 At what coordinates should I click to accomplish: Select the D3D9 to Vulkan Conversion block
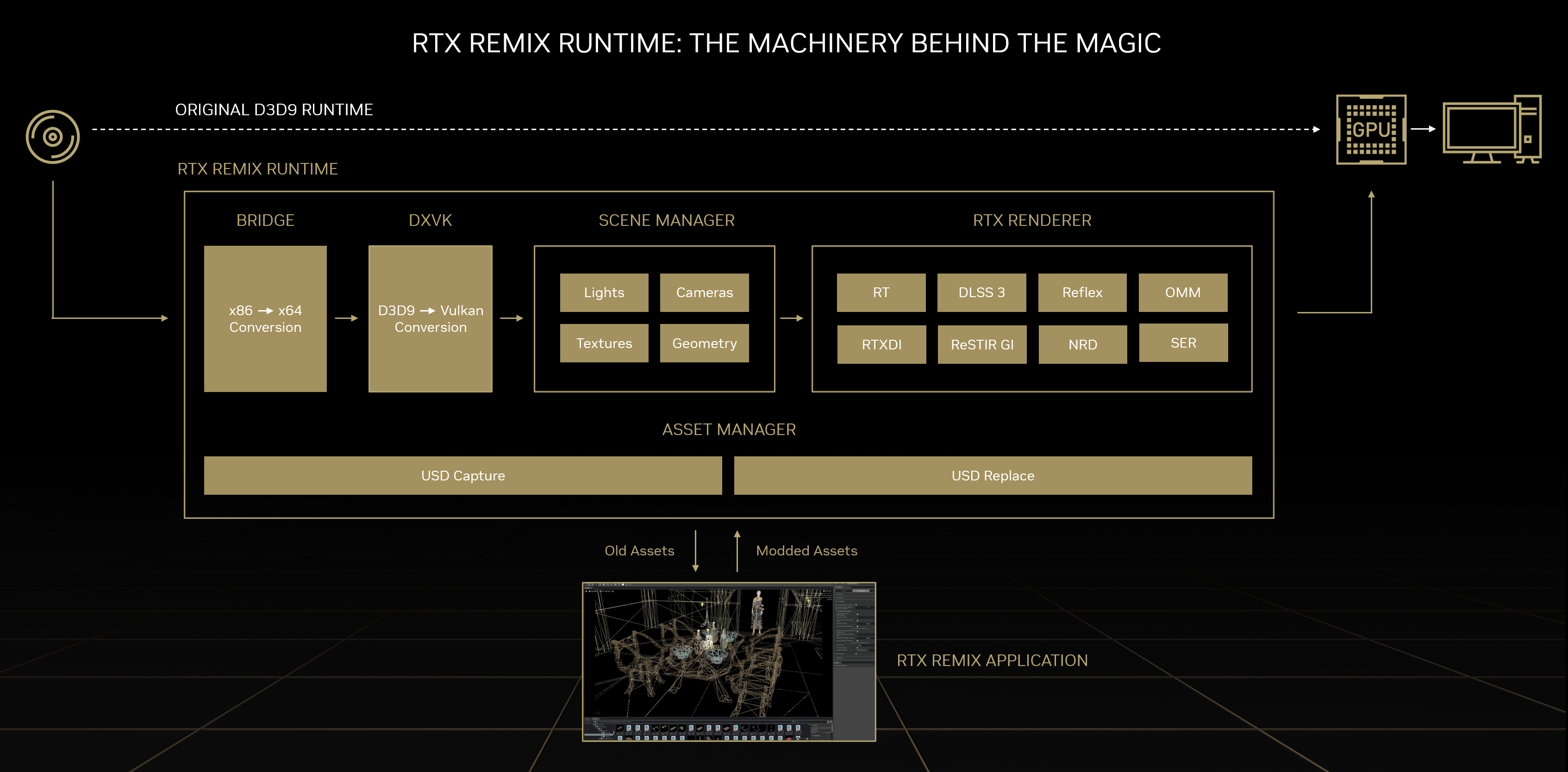(x=431, y=319)
